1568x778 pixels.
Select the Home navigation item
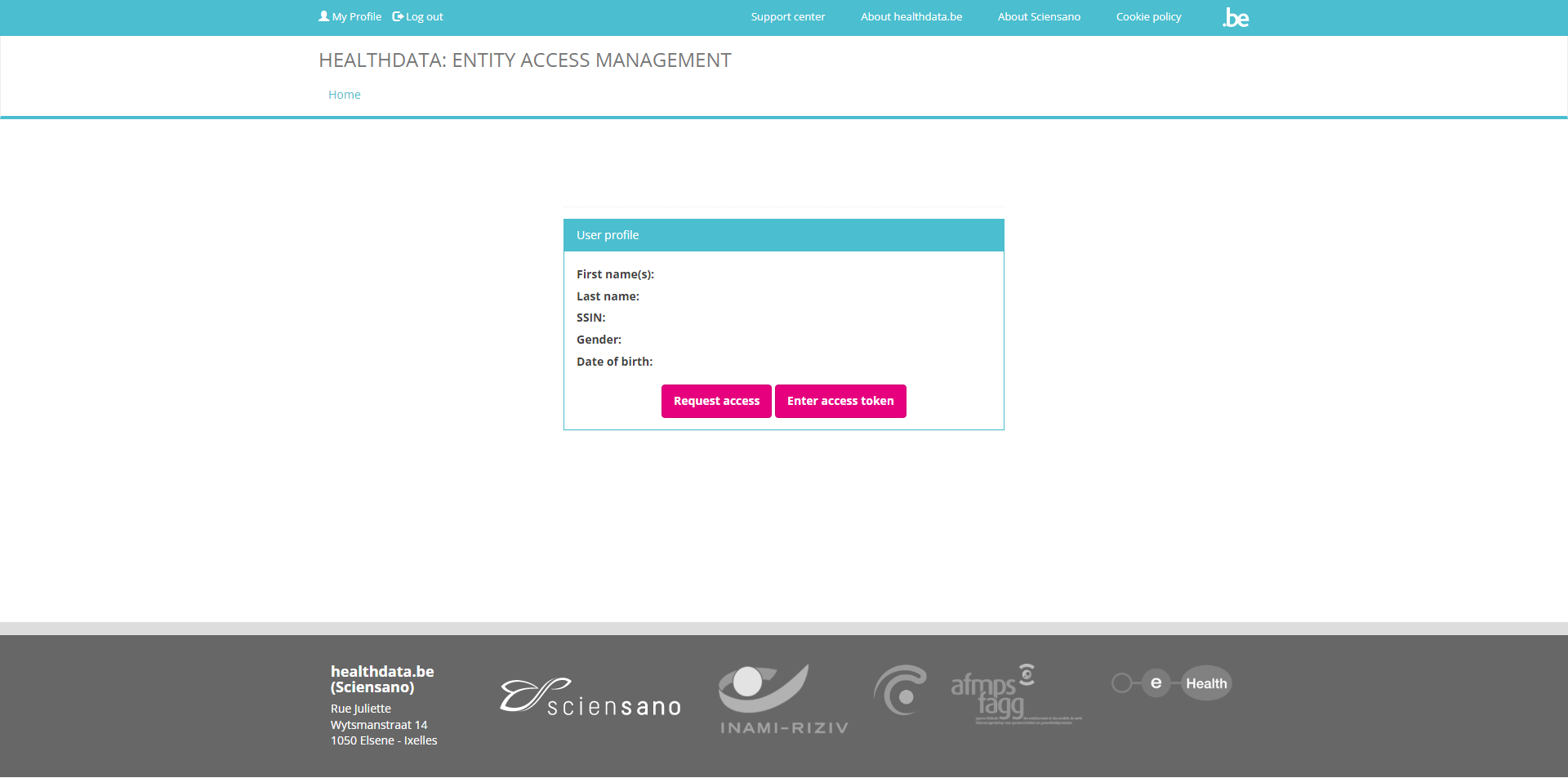tap(344, 95)
